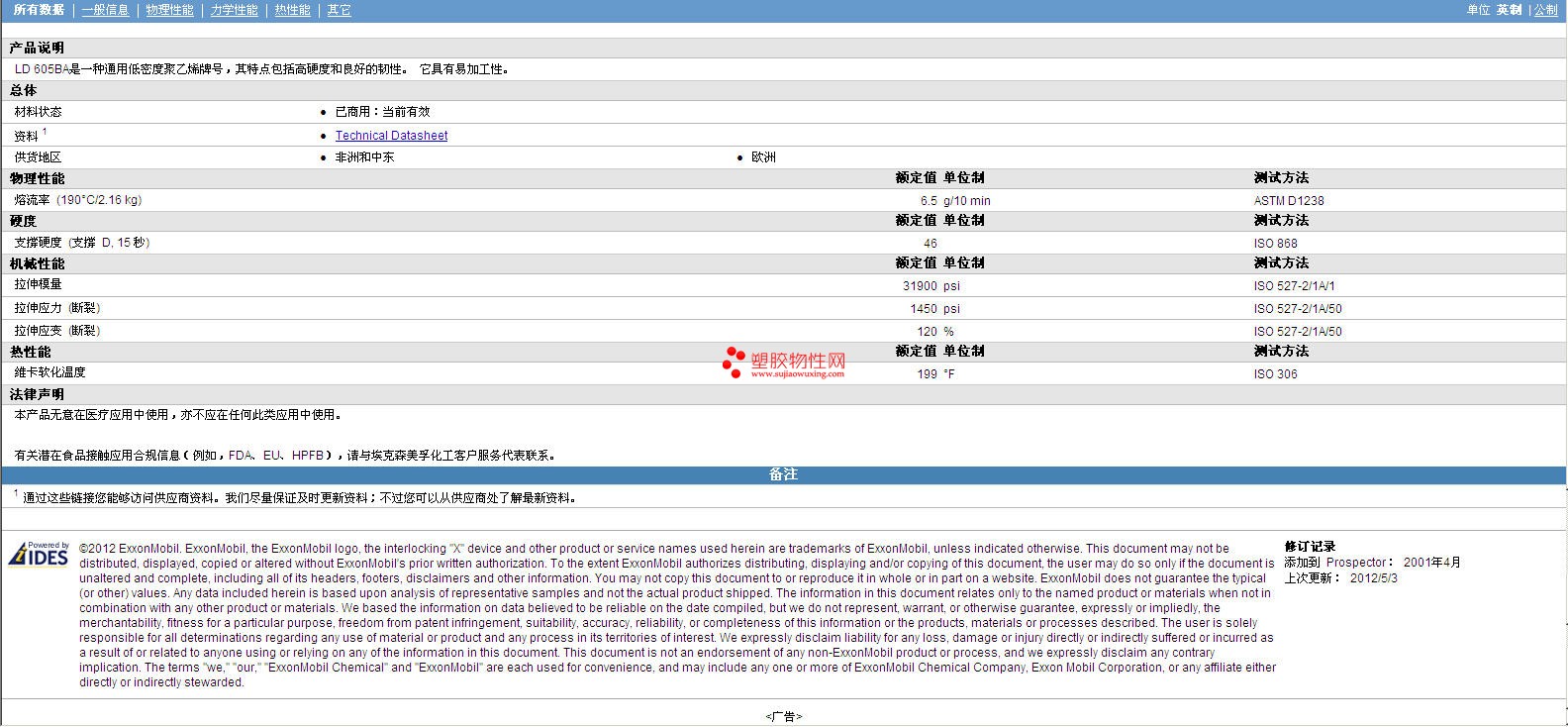
Task: Click the ISO 868 test method
Action: point(1275,244)
